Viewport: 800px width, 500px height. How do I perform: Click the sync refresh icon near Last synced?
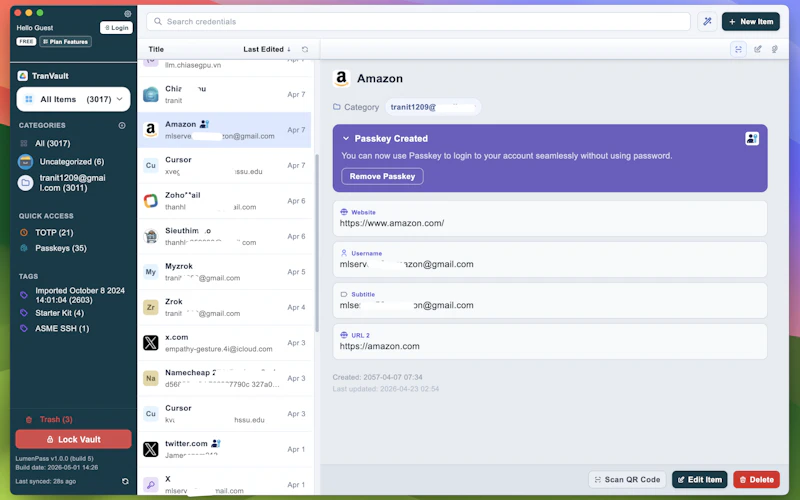[x=125, y=481]
